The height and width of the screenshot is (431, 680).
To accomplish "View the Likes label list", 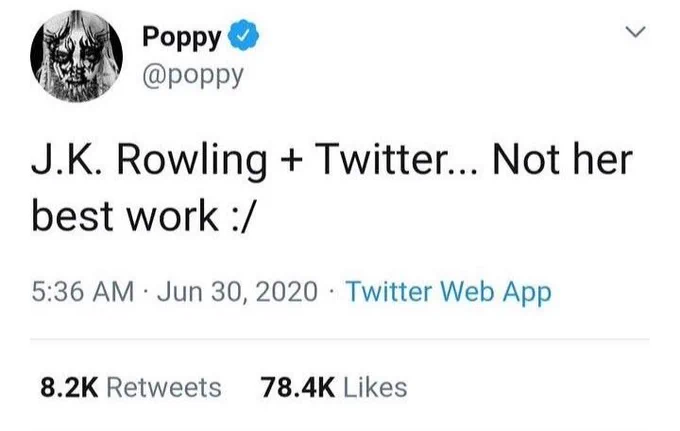I will tap(375, 388).
